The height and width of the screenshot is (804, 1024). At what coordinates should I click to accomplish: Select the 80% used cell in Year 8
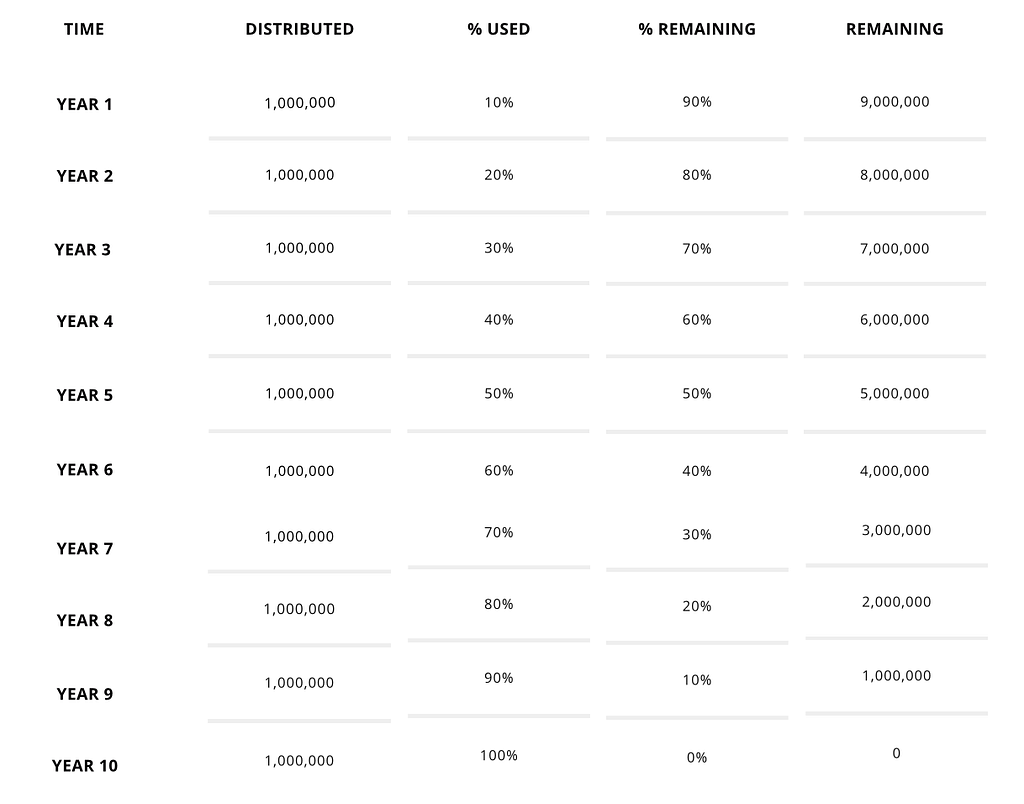point(499,605)
